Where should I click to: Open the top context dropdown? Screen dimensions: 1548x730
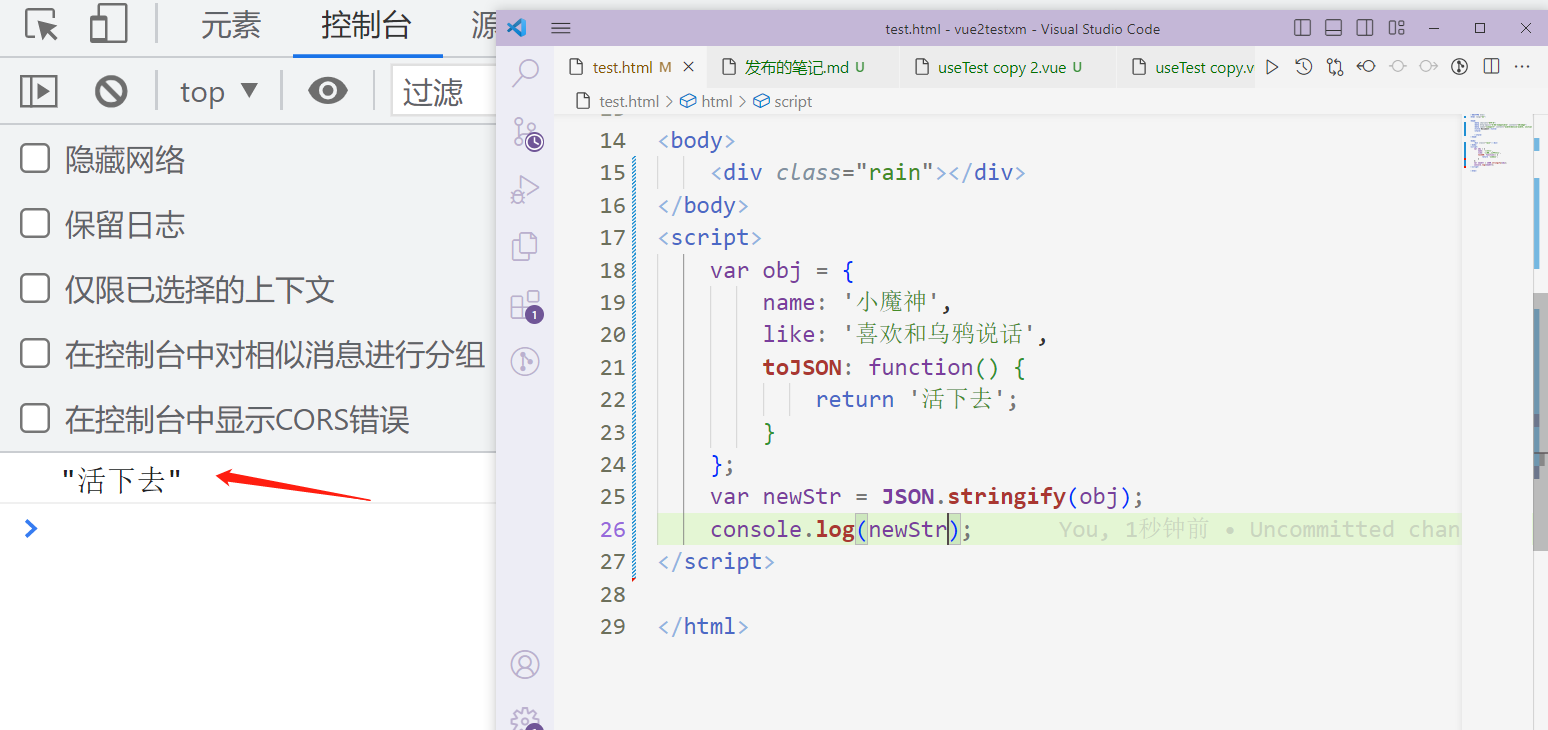click(219, 92)
